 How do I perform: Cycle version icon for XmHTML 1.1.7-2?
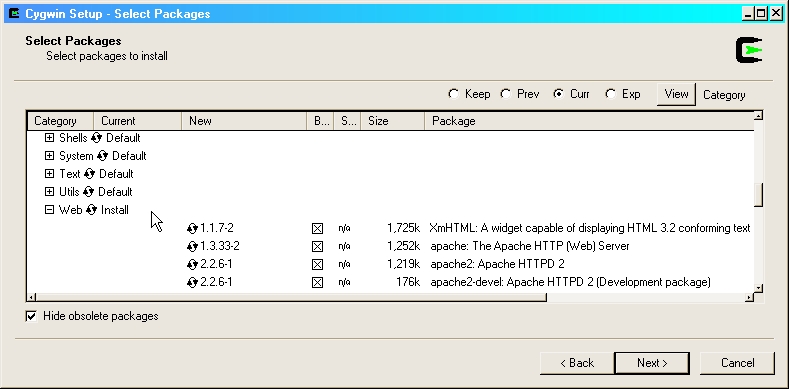[192, 228]
